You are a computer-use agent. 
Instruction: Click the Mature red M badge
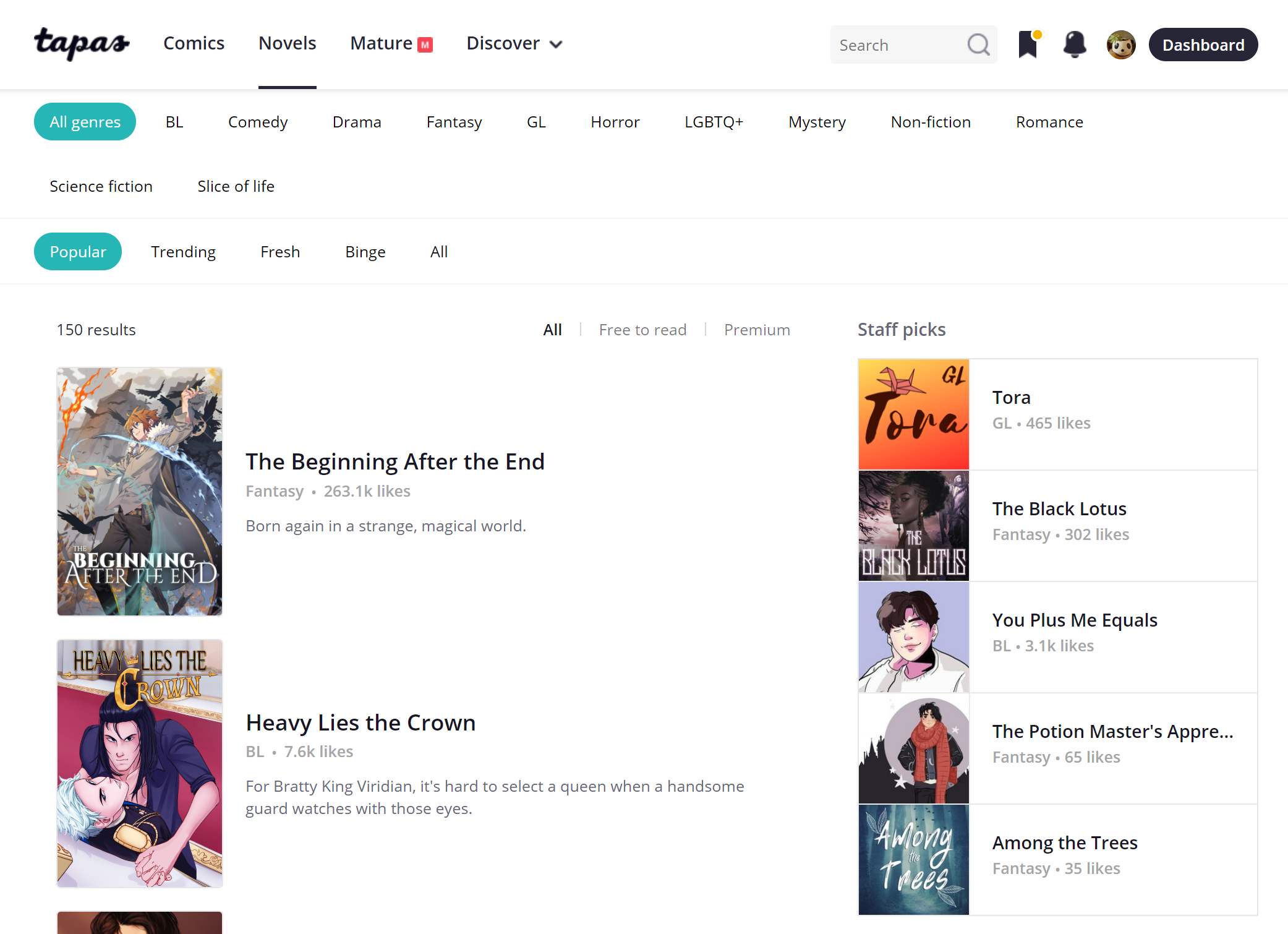[425, 45]
